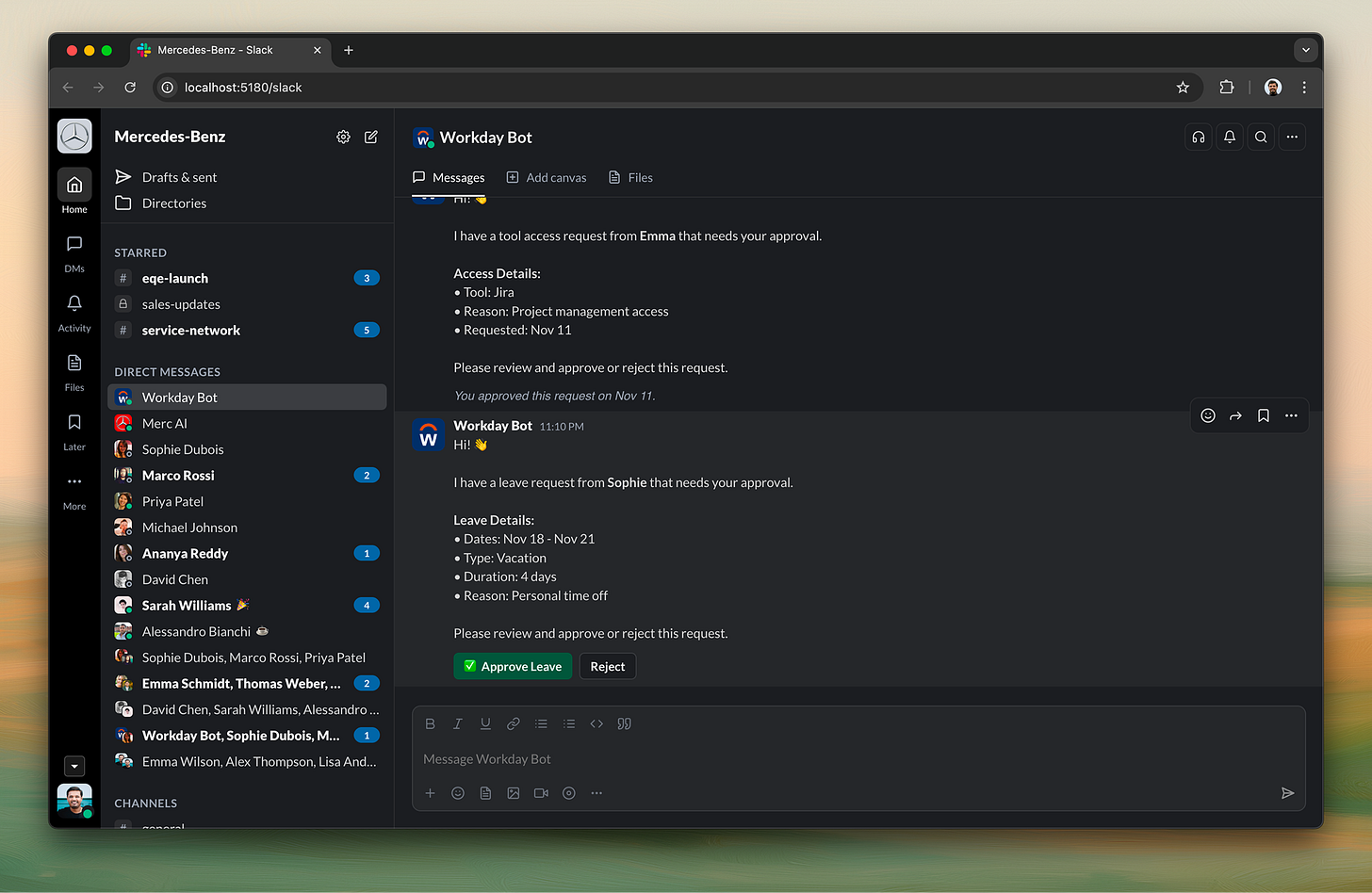Image resolution: width=1372 pixels, height=893 pixels.
Task: Toggle bold formatting in the message composer
Action: point(430,723)
